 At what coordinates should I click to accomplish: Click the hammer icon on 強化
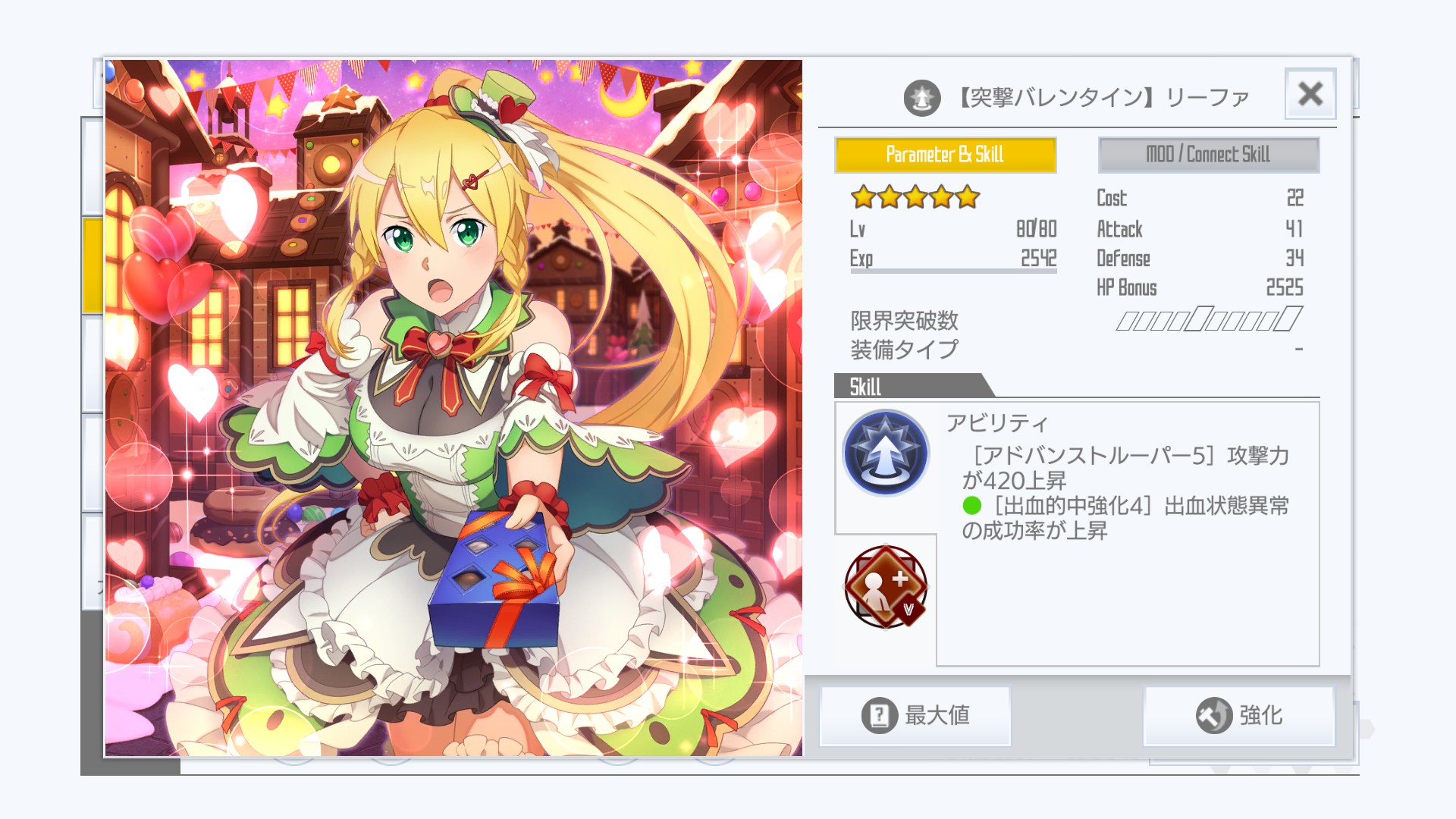[x=1214, y=715]
